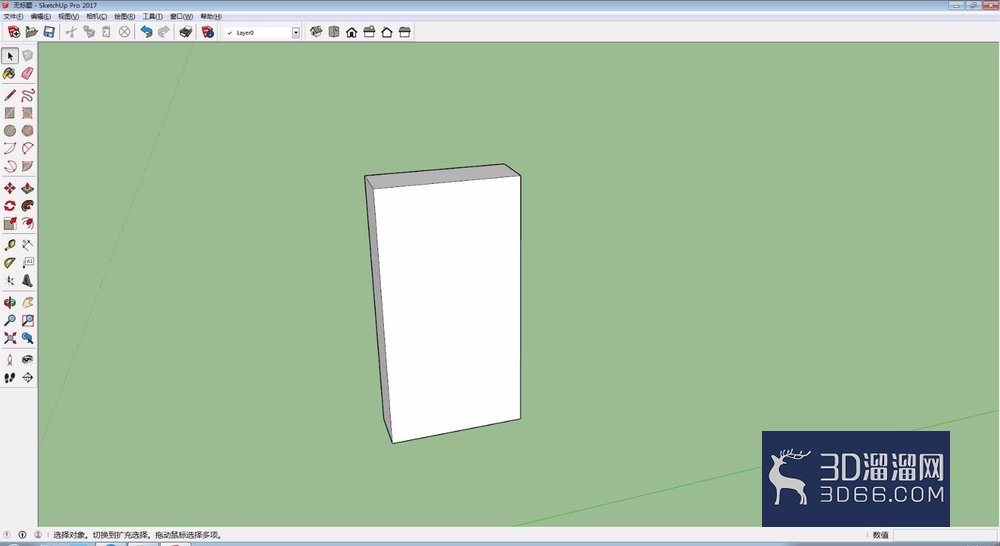Select the Circle tool
Screen dimensions: 1000x546
click(10, 131)
